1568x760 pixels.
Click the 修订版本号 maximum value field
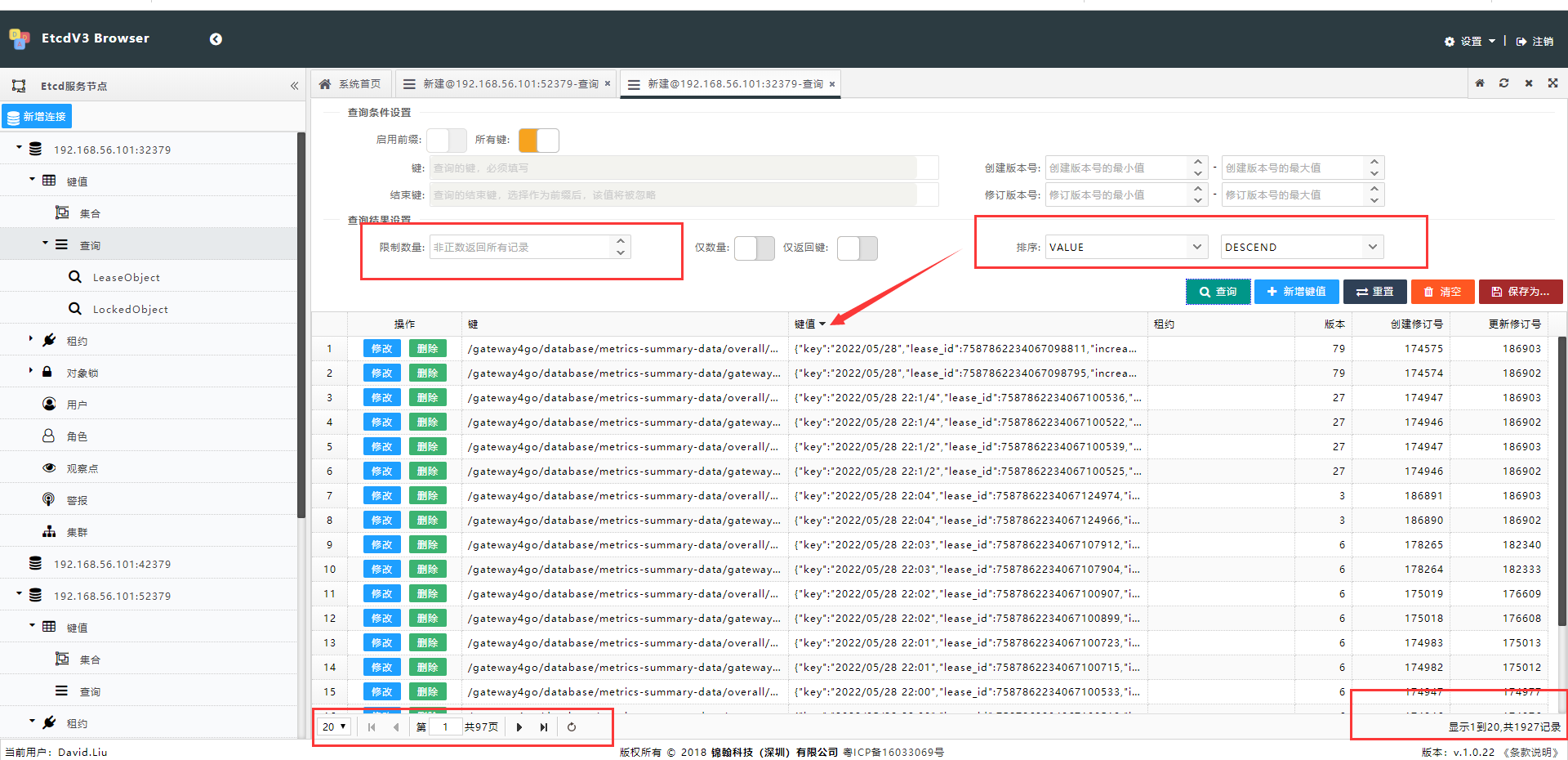coord(1294,194)
